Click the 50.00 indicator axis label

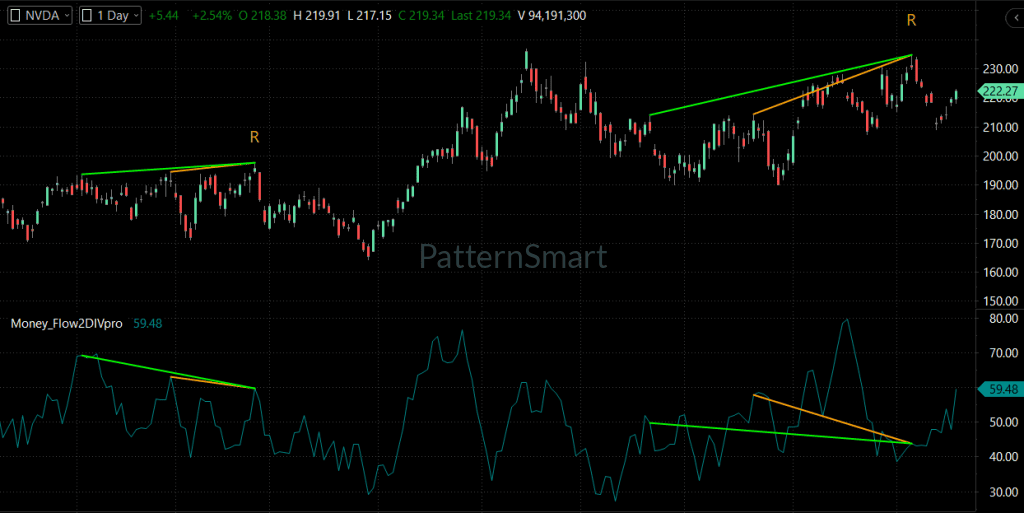click(1003, 422)
